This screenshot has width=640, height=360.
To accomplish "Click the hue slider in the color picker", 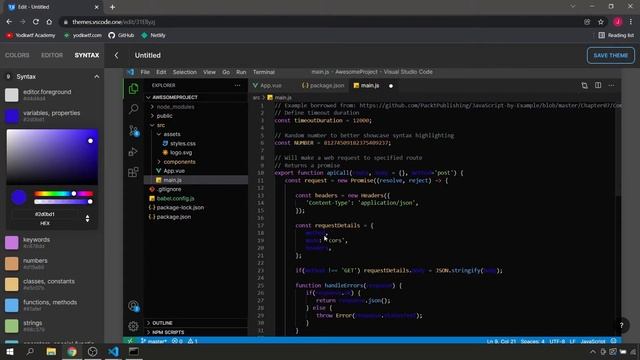I will [x=64, y=194].
